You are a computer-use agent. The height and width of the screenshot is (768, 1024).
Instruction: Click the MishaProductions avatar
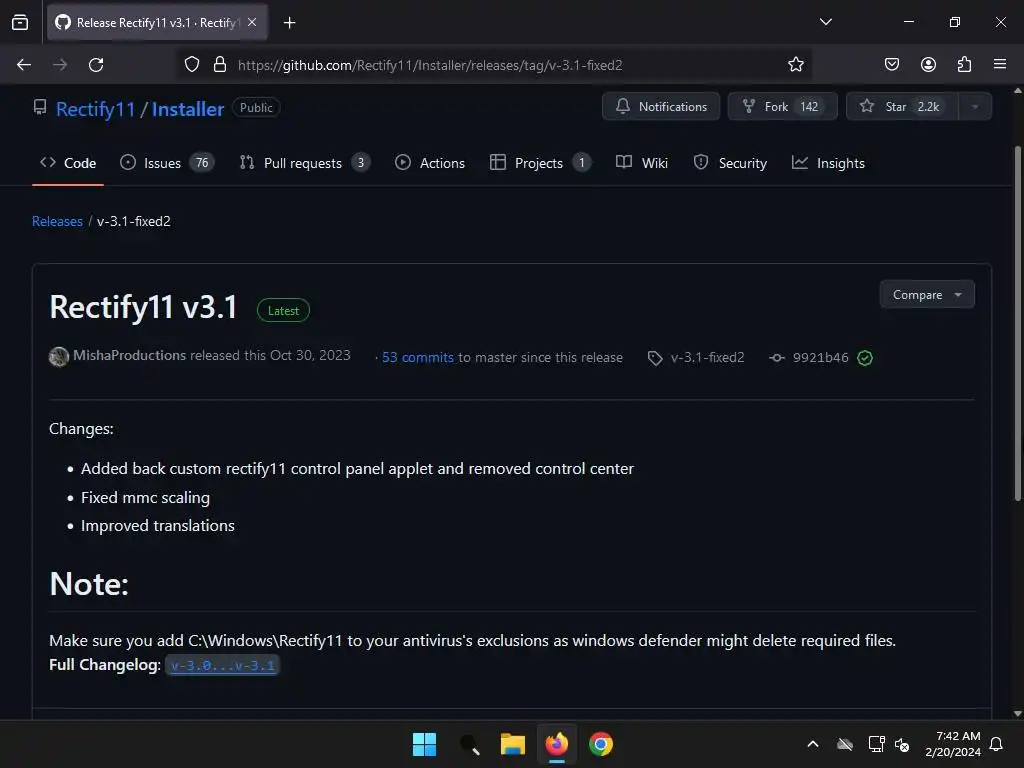coord(59,357)
